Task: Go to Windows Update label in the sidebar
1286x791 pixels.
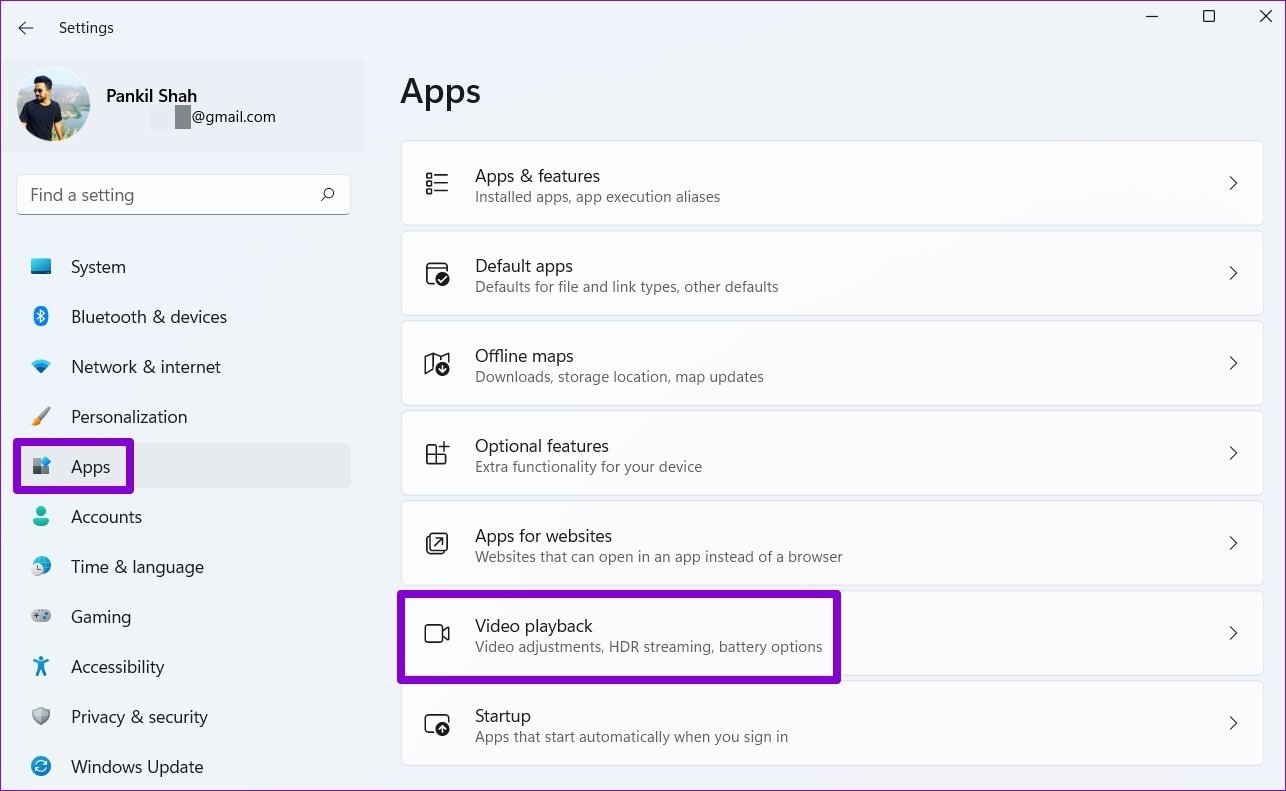Action: pos(137,767)
